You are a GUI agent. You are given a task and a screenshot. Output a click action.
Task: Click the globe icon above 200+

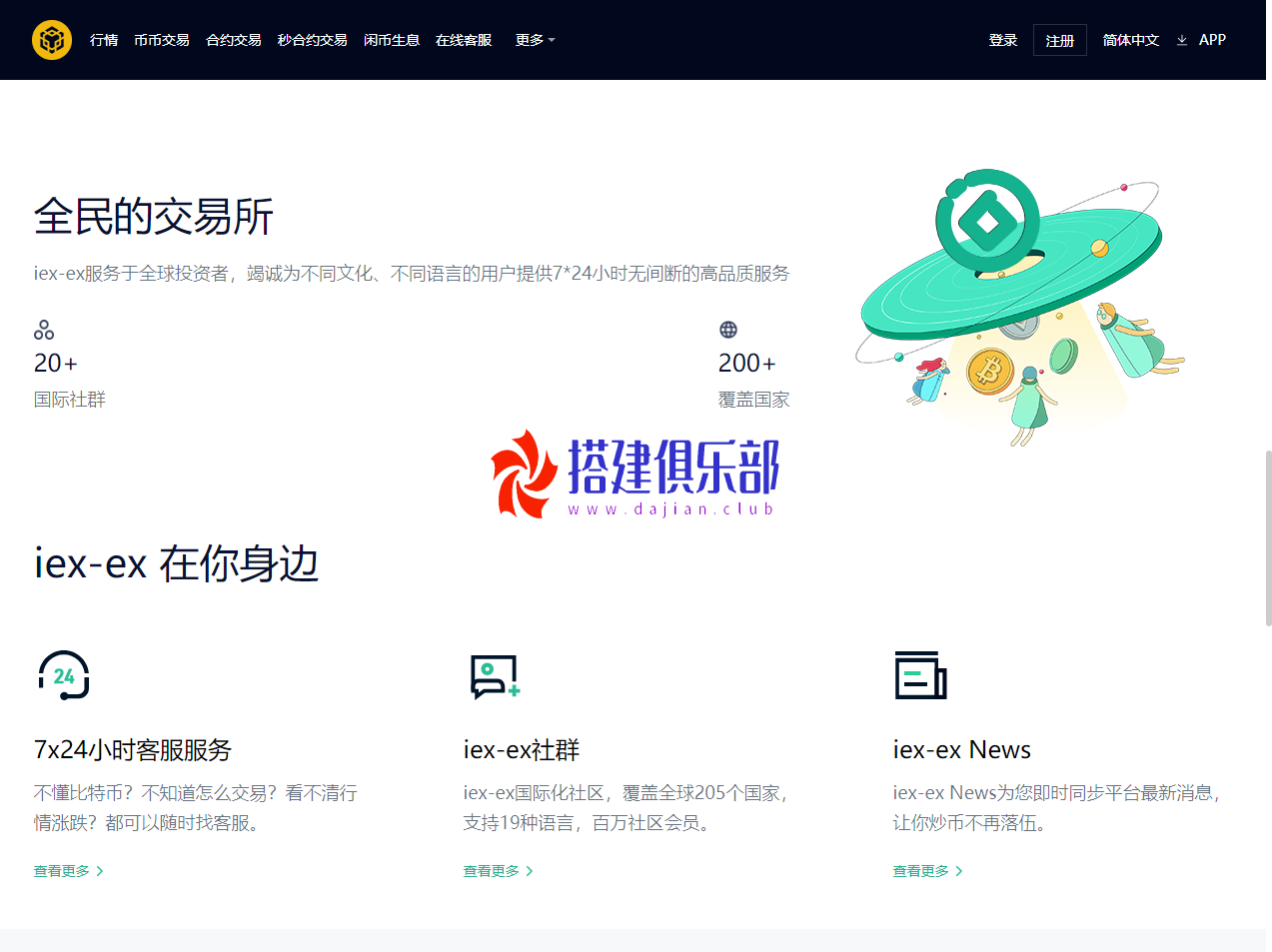(x=728, y=330)
